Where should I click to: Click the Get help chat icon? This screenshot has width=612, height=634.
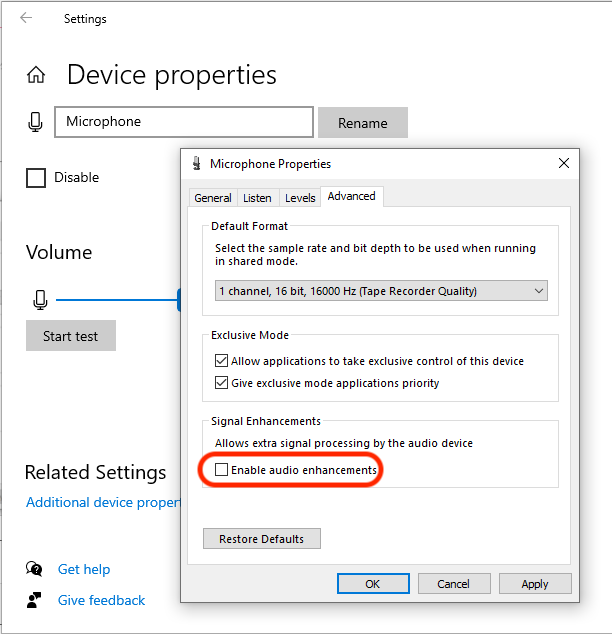tap(35, 569)
